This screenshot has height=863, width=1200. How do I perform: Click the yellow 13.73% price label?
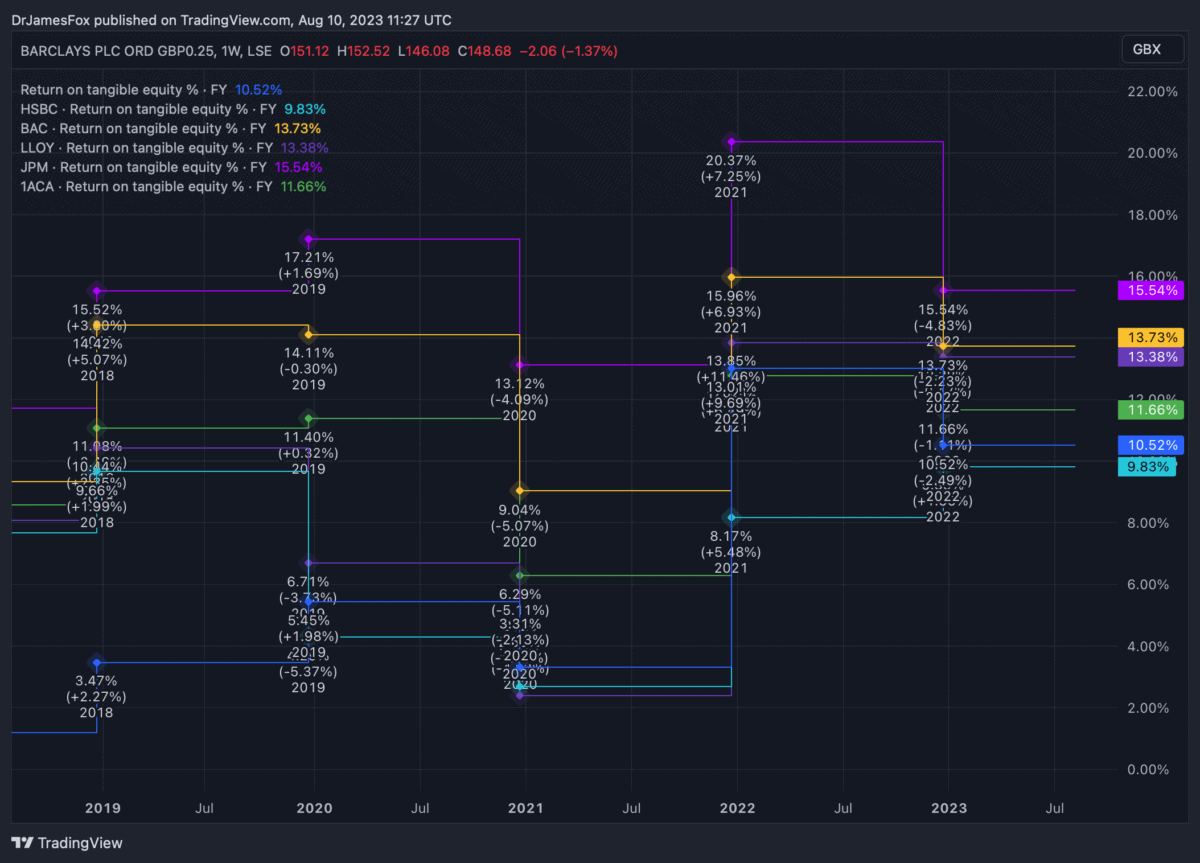[1150, 338]
